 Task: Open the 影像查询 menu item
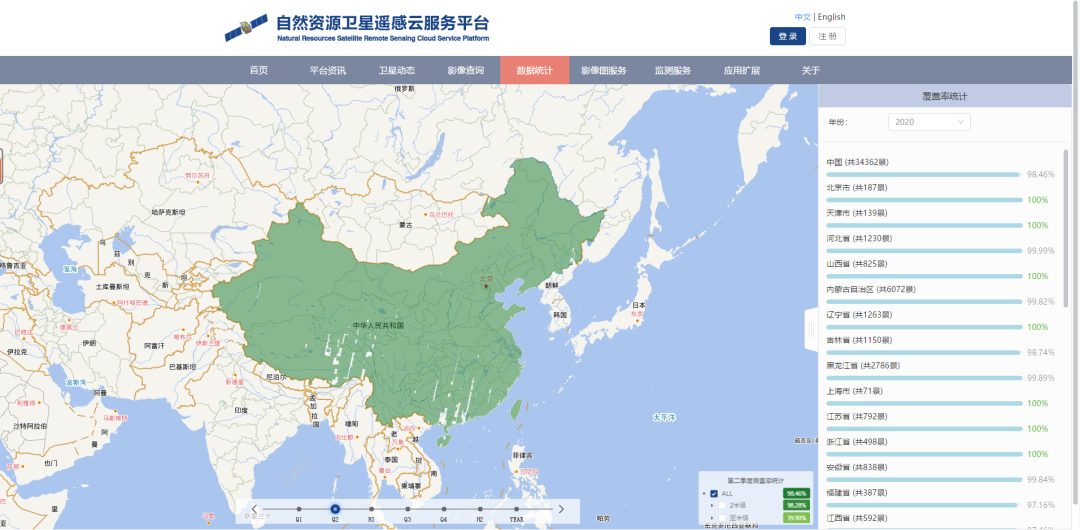click(x=466, y=70)
